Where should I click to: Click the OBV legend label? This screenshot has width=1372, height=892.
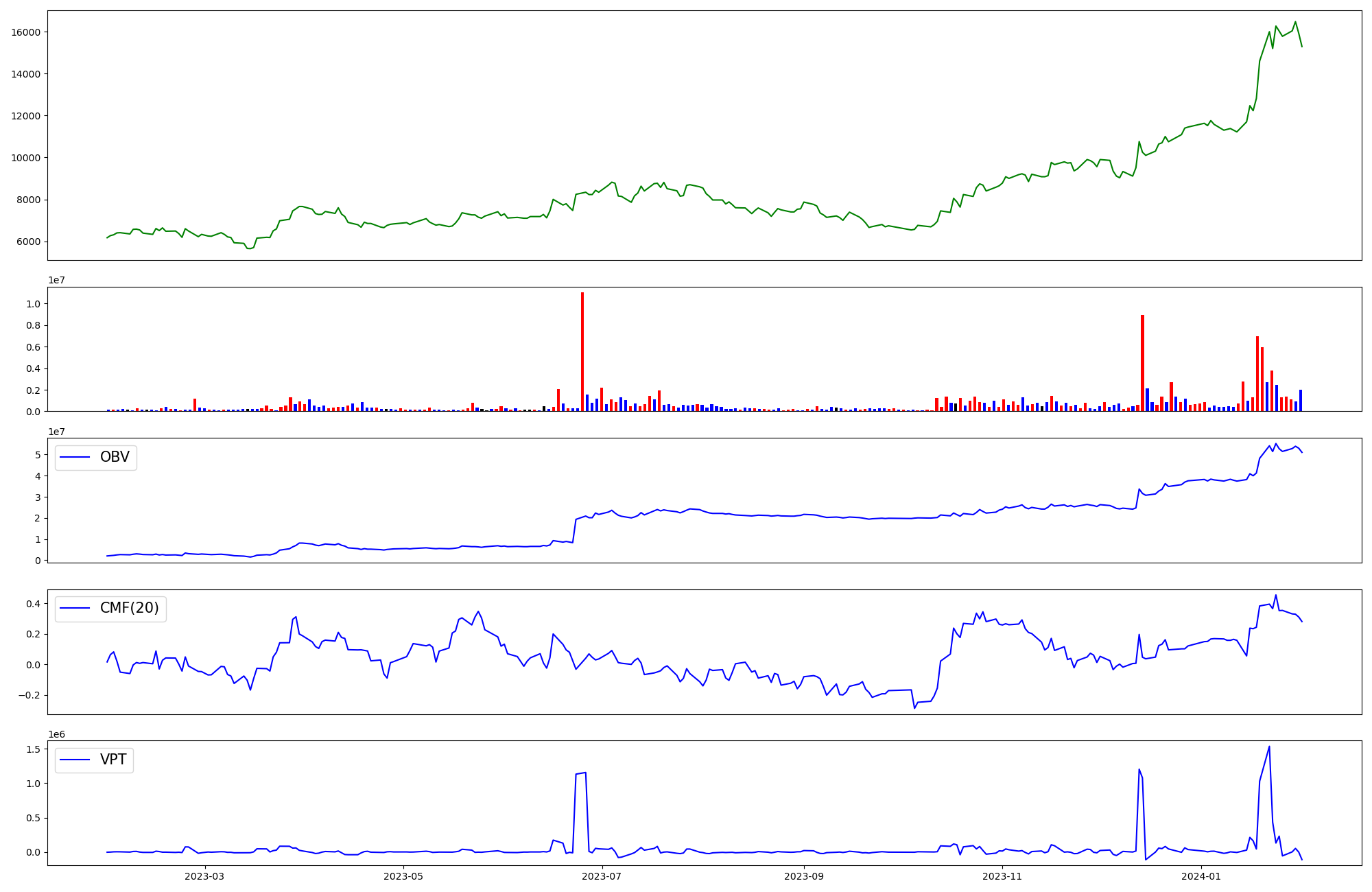(115, 457)
